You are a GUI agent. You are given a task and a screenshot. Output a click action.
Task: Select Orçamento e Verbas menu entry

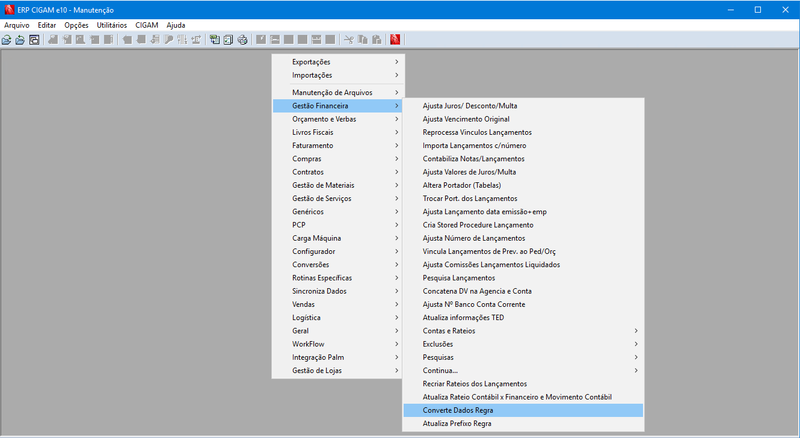point(338,119)
